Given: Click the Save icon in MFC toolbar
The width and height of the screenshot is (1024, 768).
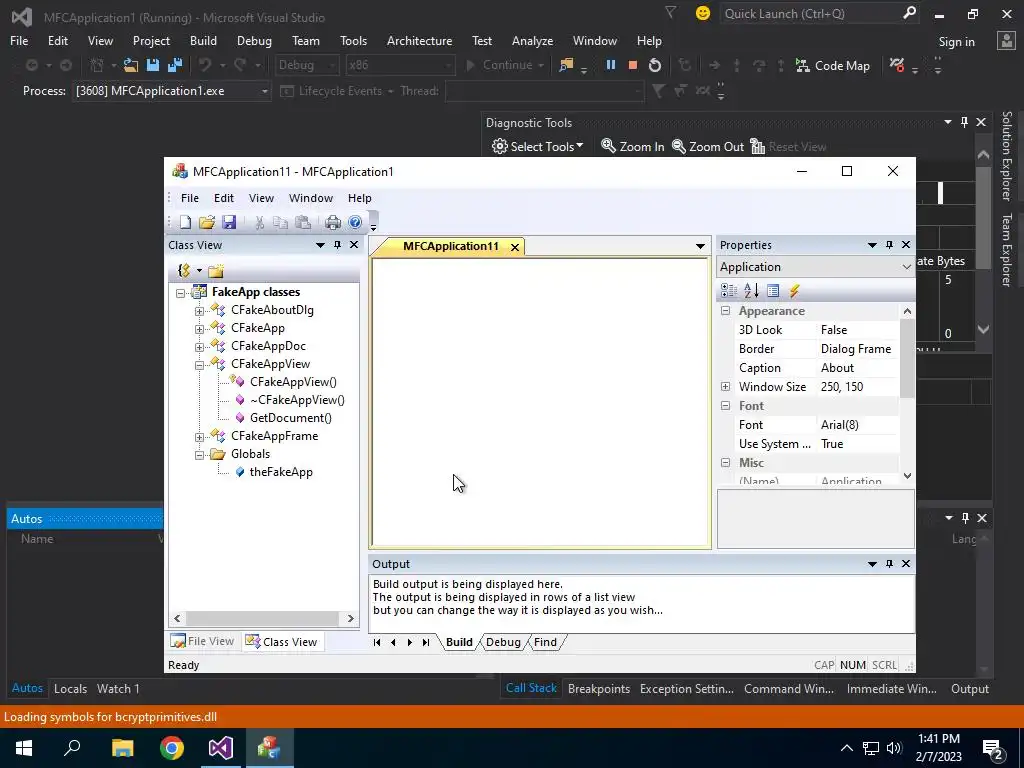Looking at the screenshot, I should coord(229,222).
